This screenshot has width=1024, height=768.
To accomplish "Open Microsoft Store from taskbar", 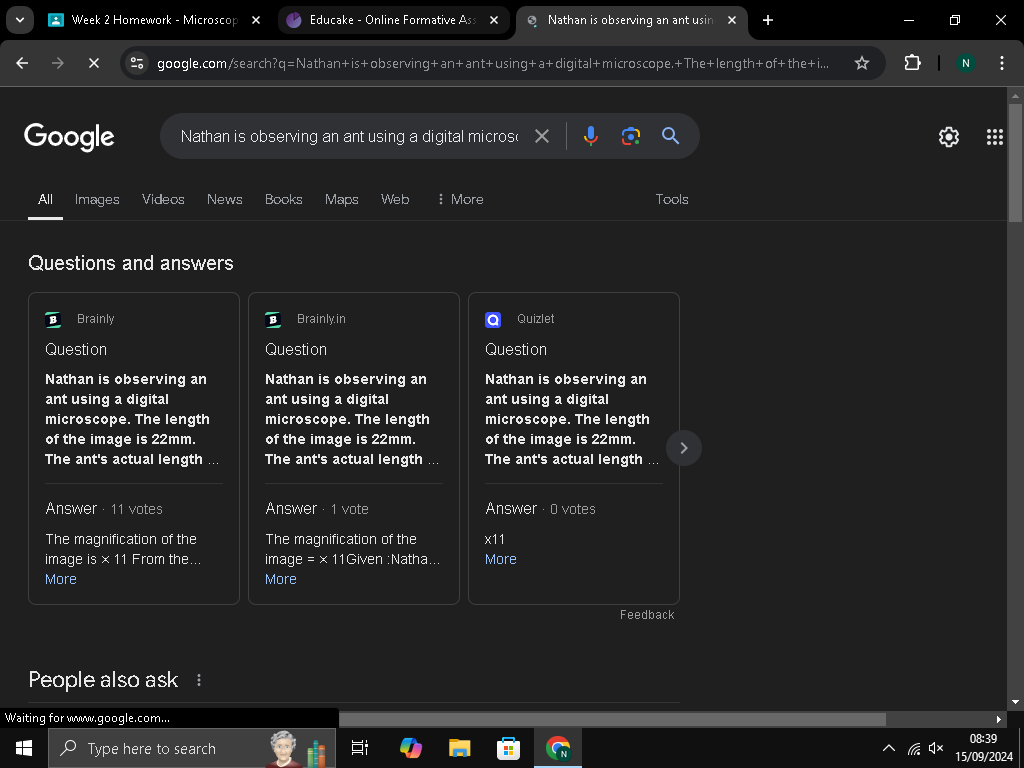I will (x=508, y=748).
